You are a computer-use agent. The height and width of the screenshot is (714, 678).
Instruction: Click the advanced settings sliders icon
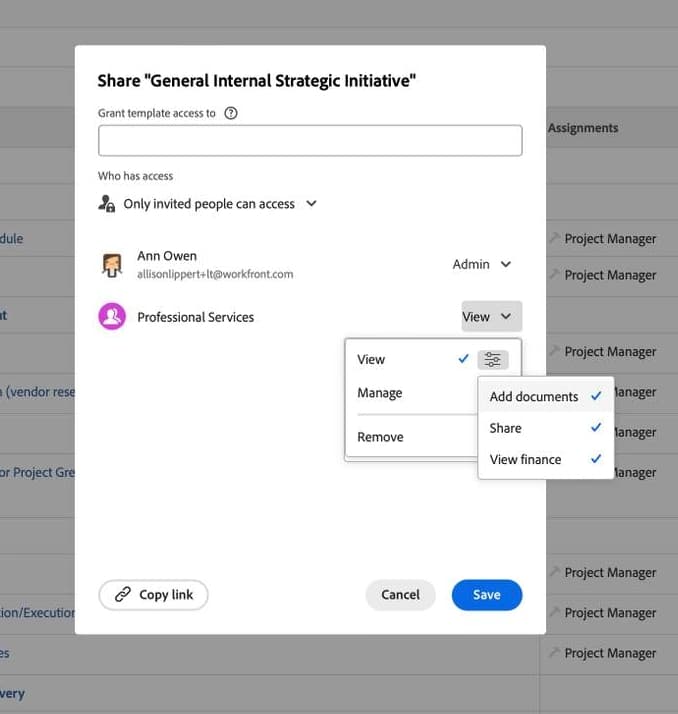pos(493,360)
